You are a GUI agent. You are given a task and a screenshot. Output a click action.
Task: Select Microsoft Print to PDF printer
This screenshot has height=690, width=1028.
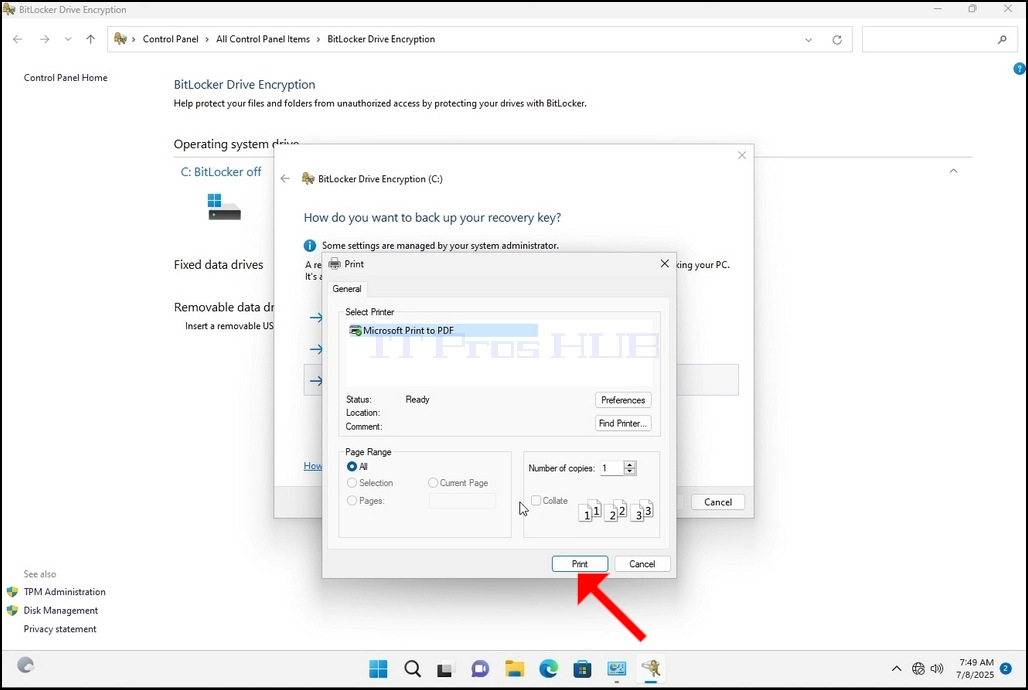click(x=443, y=331)
